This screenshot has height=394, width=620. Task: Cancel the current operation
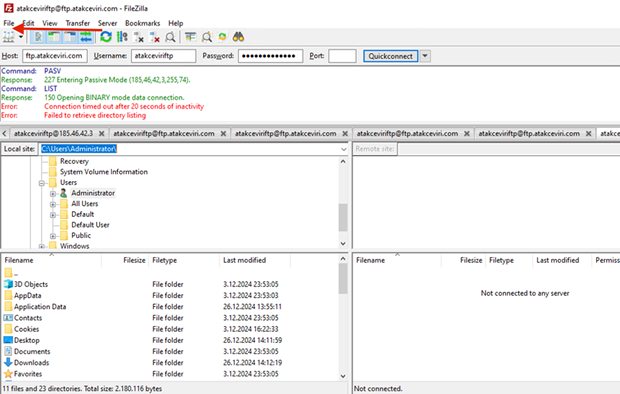[139, 37]
